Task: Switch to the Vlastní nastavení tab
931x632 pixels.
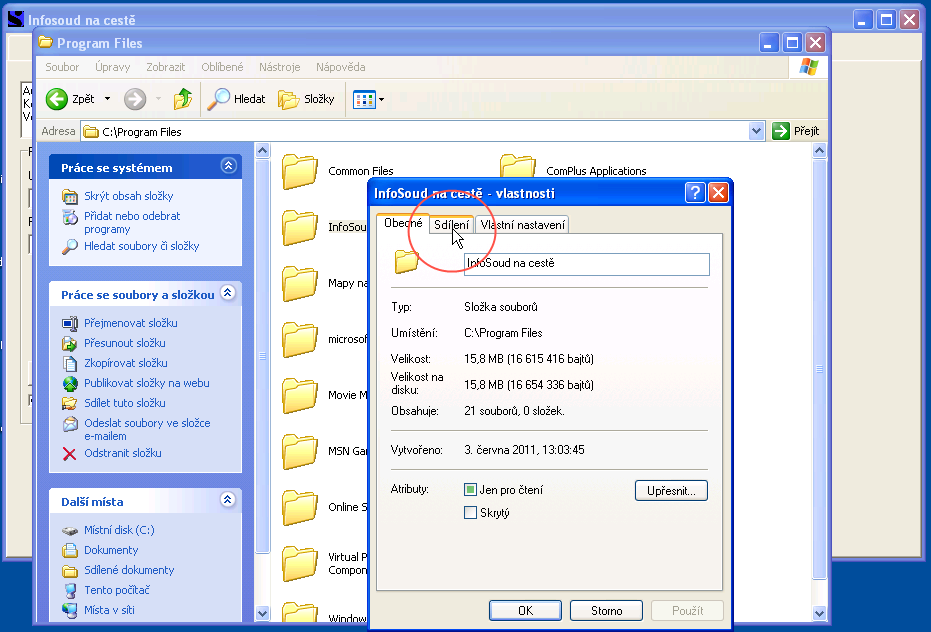Action: coord(522,225)
